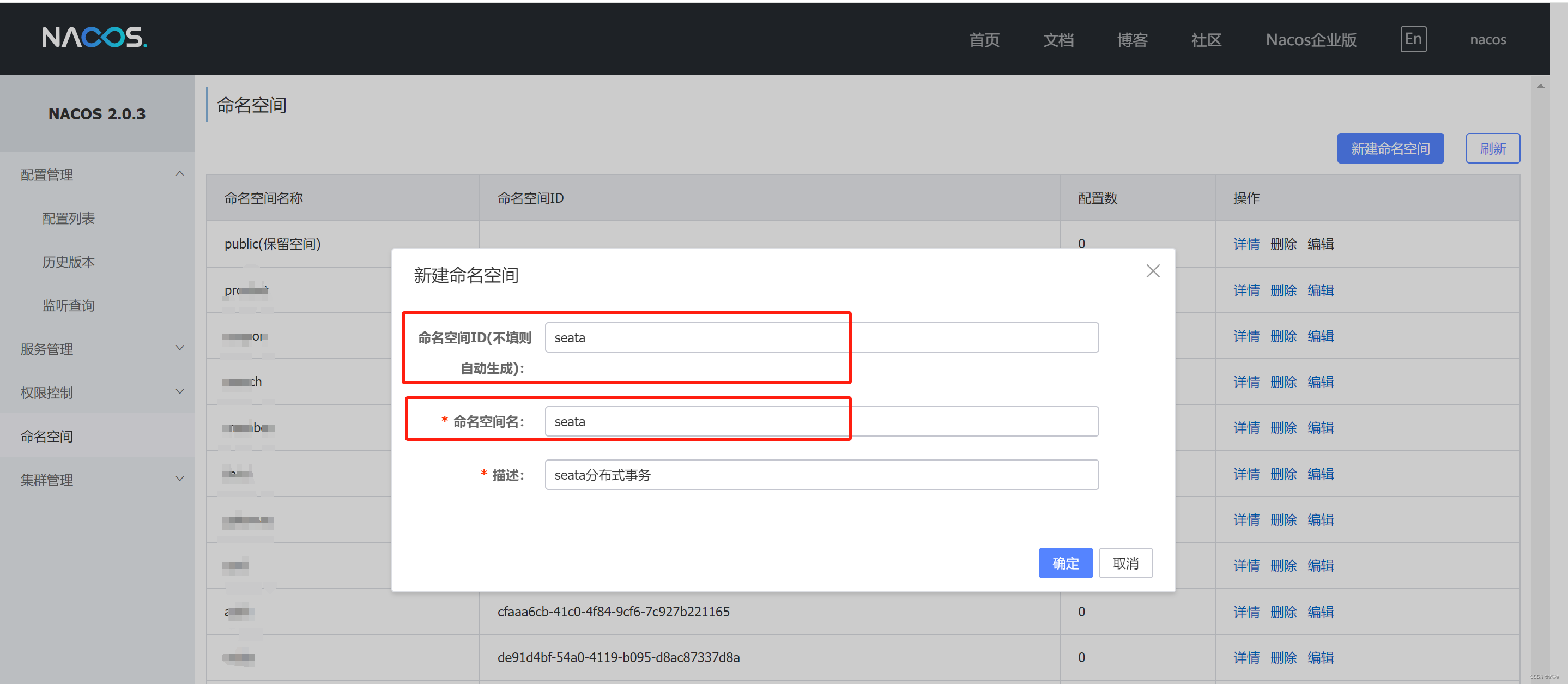Collapse the 配置管理 menu chevron

[x=179, y=174]
